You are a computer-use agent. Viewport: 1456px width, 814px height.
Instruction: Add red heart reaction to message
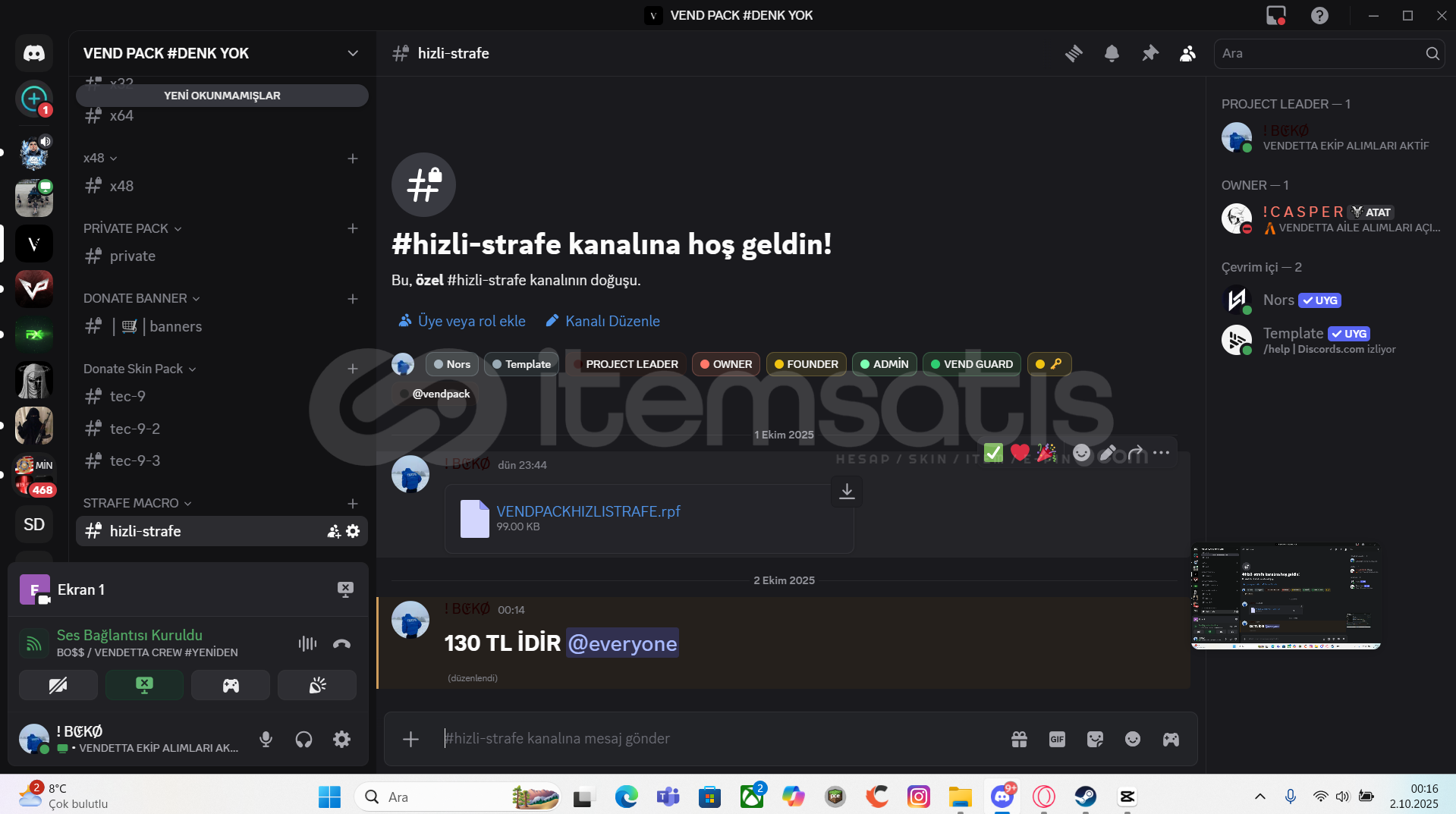(1020, 453)
